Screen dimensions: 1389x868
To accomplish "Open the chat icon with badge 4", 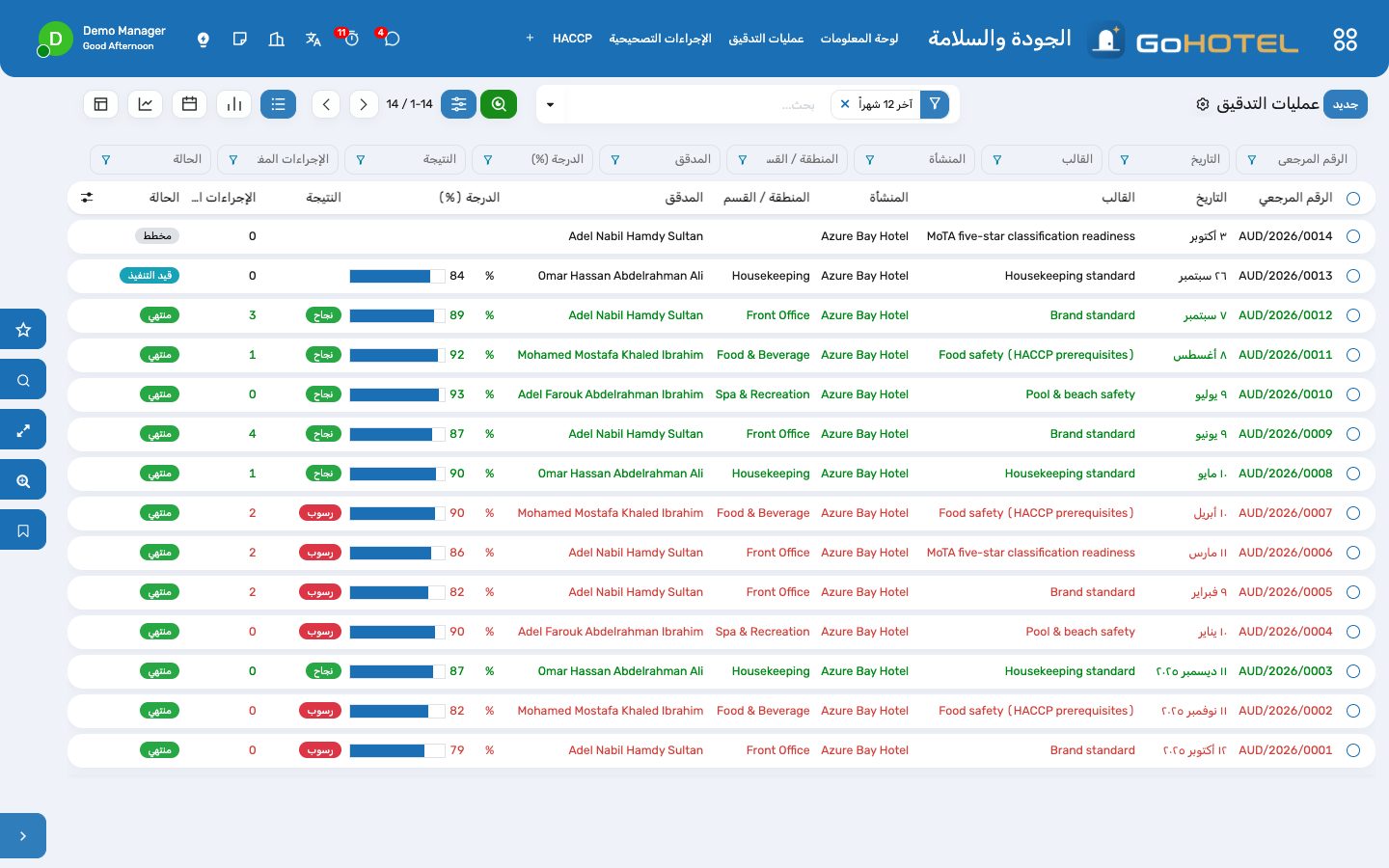I will pyautogui.click(x=391, y=39).
